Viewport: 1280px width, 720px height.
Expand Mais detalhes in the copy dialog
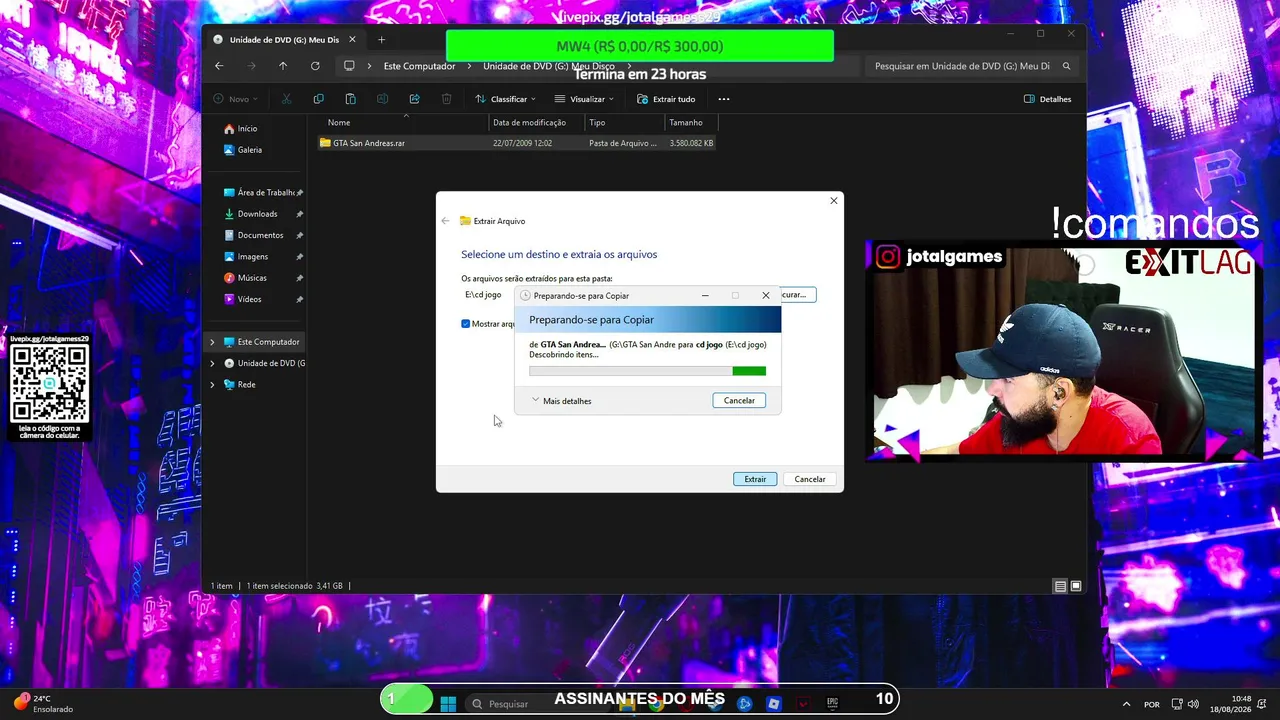[563, 401]
